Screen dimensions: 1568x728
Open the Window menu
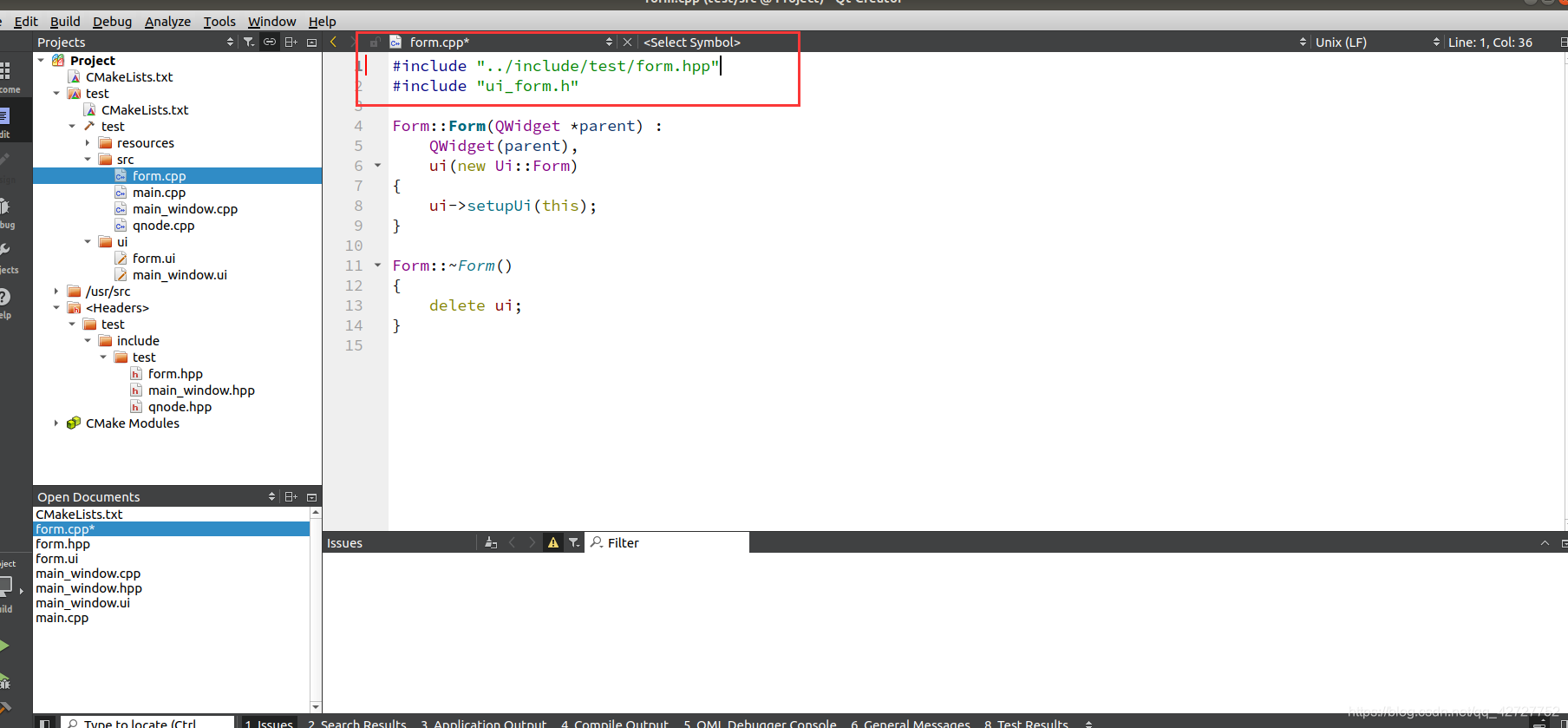tap(271, 21)
